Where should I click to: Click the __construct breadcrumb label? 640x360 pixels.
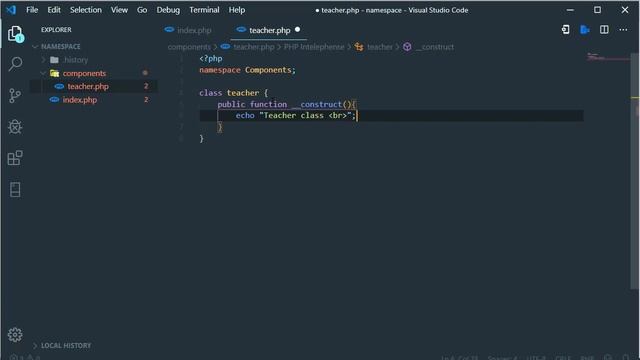coord(435,47)
